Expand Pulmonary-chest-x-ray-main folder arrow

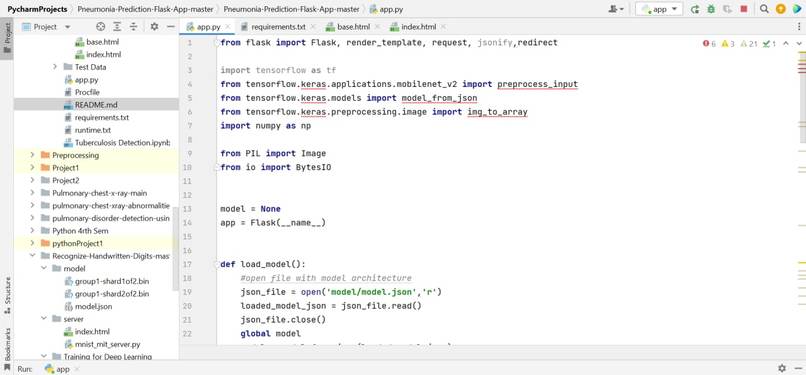(x=33, y=193)
